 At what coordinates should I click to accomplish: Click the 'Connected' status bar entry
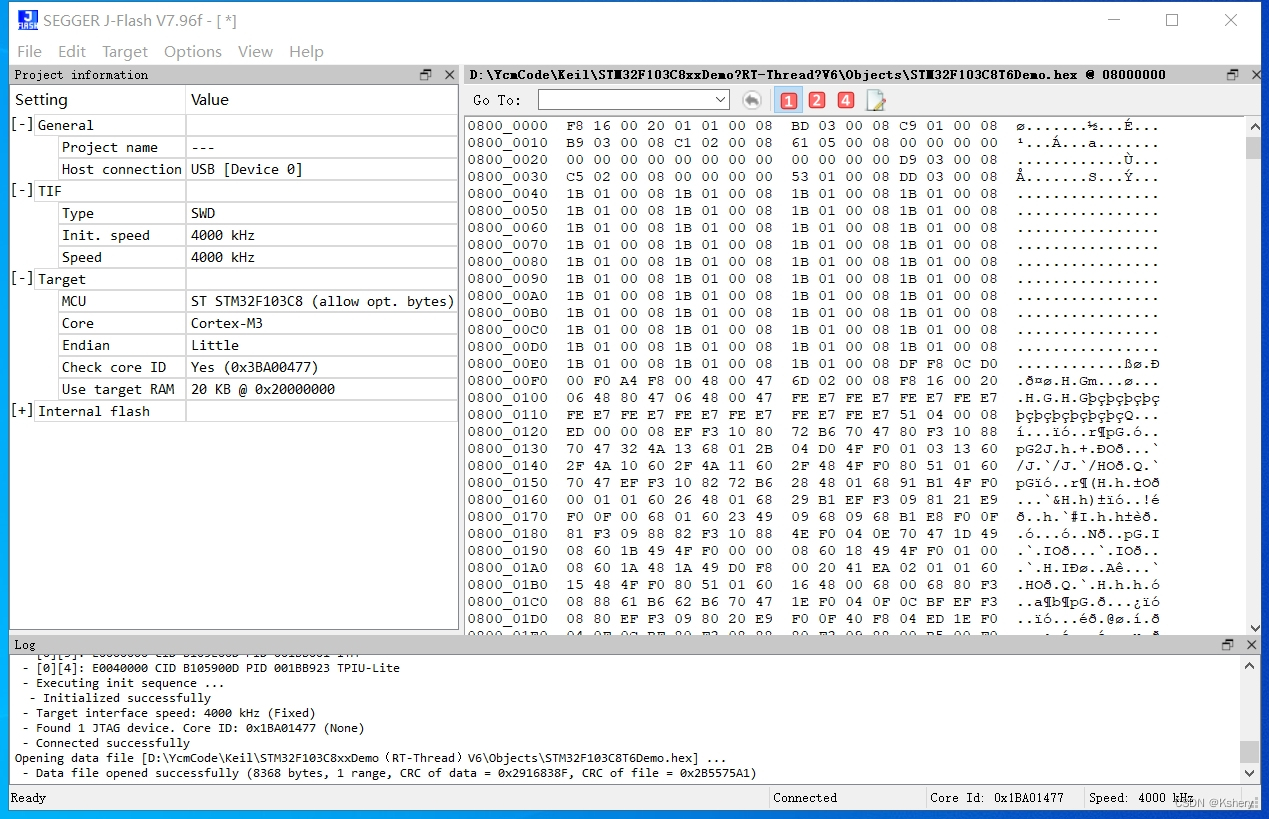805,798
